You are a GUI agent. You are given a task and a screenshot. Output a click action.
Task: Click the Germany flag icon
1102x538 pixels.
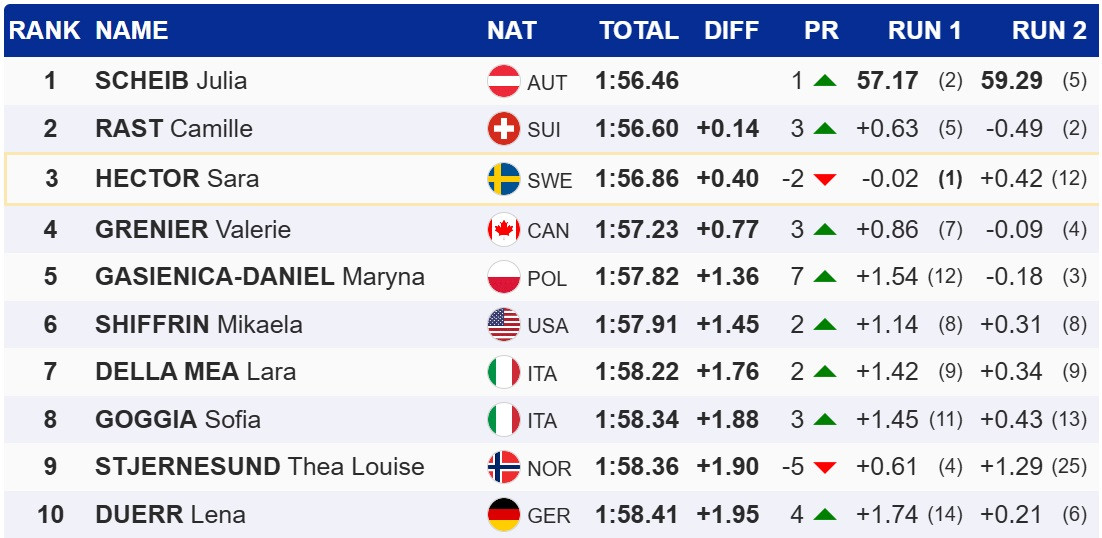tap(504, 515)
